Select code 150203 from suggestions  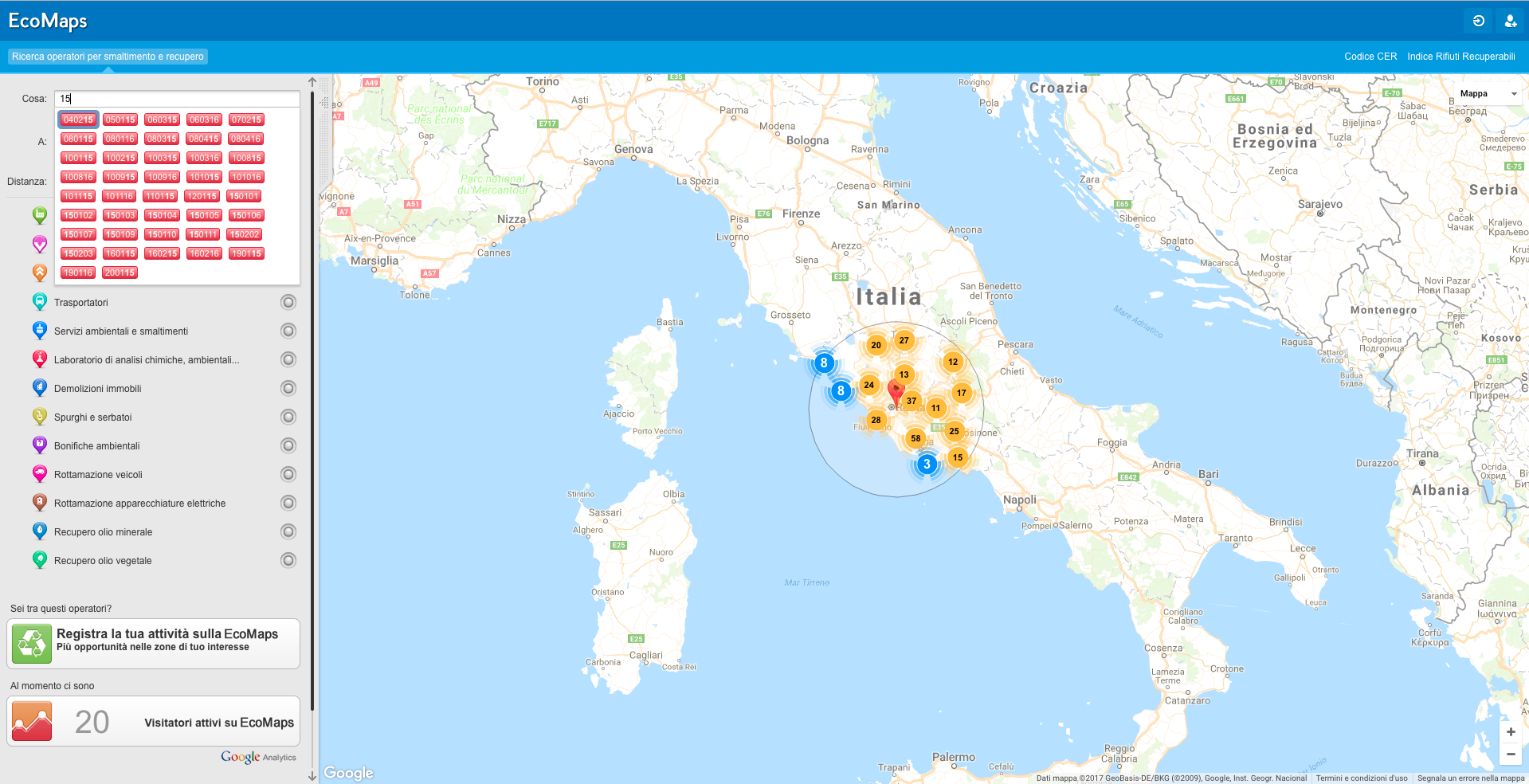(x=78, y=253)
